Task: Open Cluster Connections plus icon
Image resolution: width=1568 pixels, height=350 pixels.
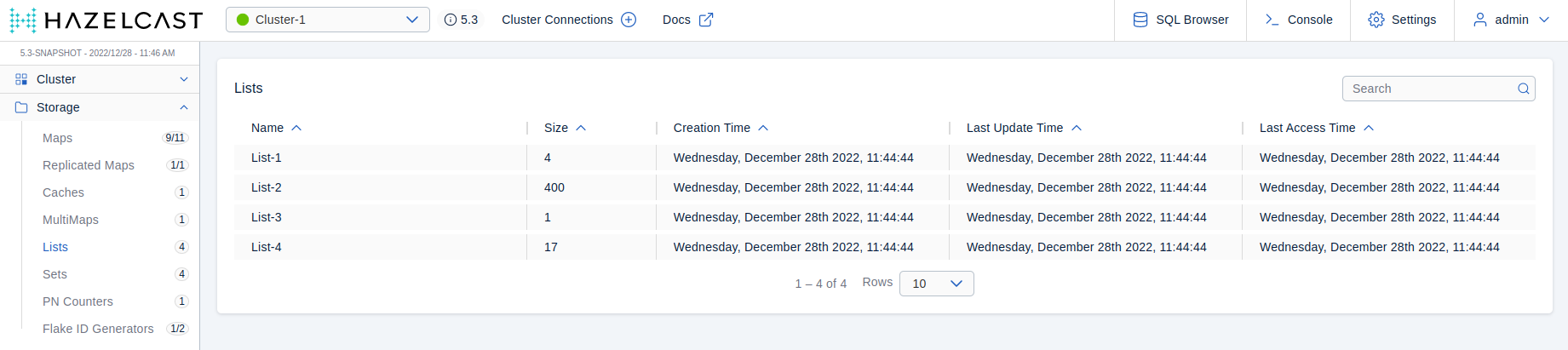Action: (629, 20)
